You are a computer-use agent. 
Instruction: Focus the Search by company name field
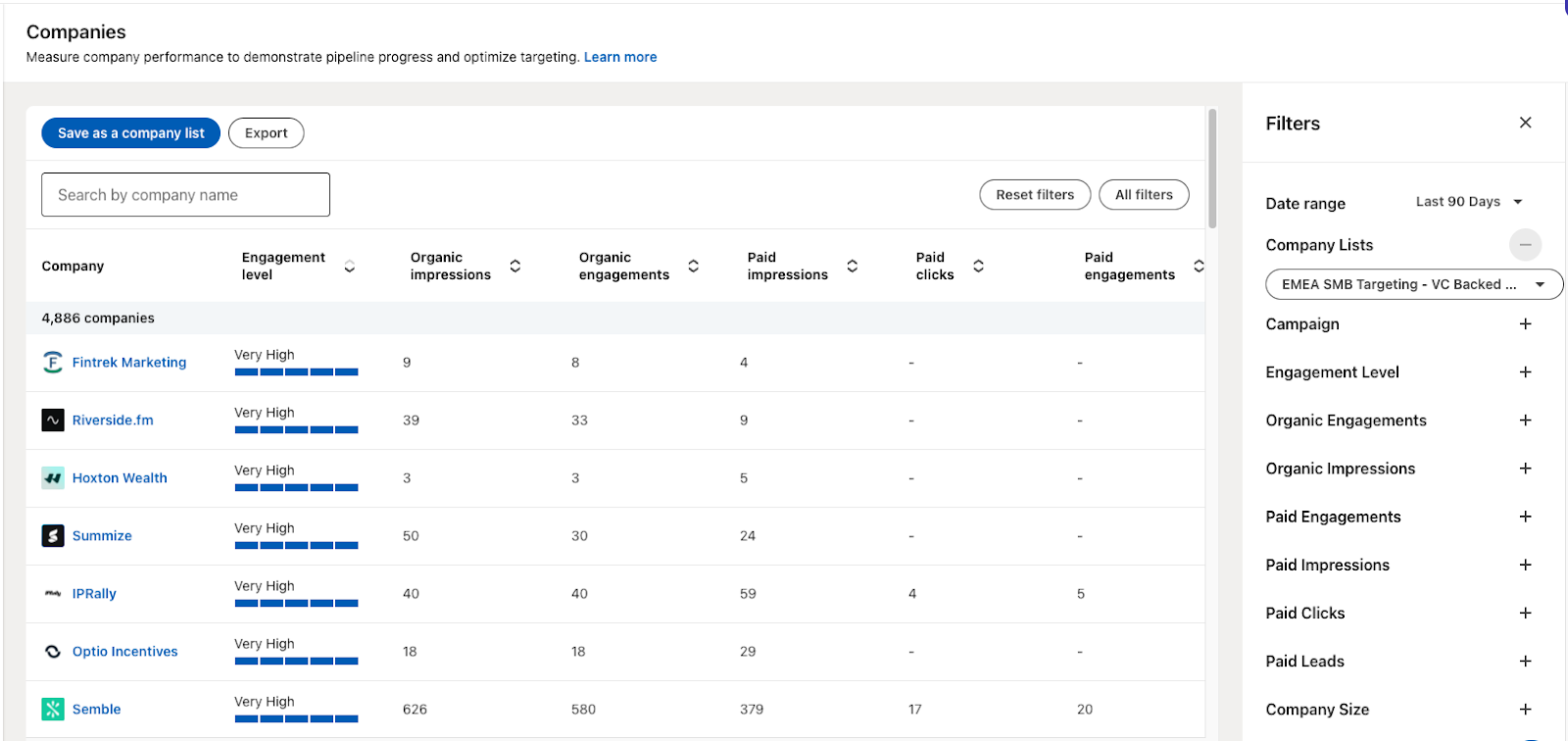click(185, 195)
